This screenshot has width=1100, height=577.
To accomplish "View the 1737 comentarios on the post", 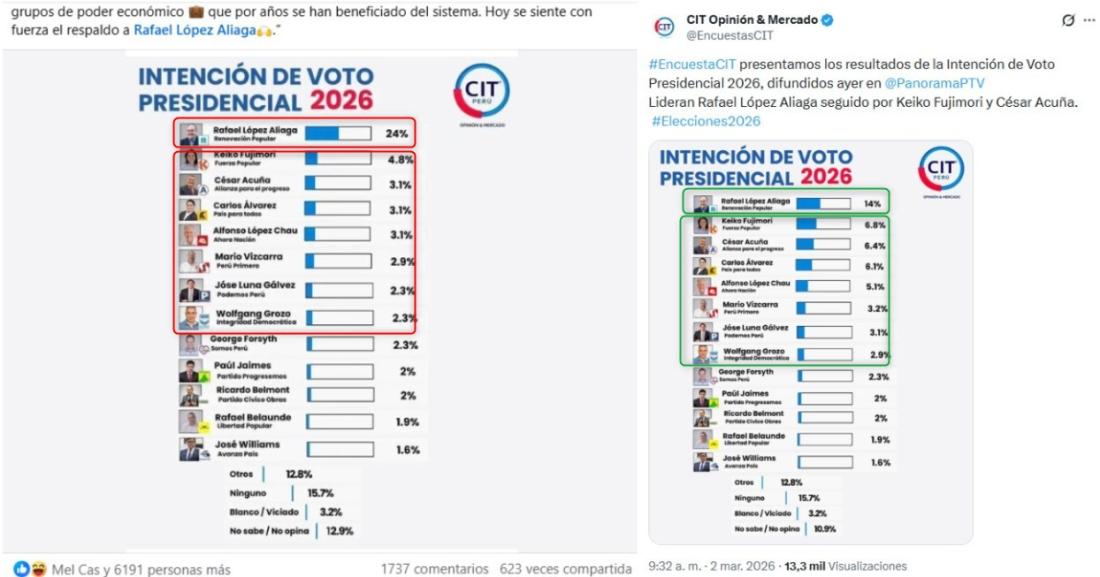I will 435,569.
